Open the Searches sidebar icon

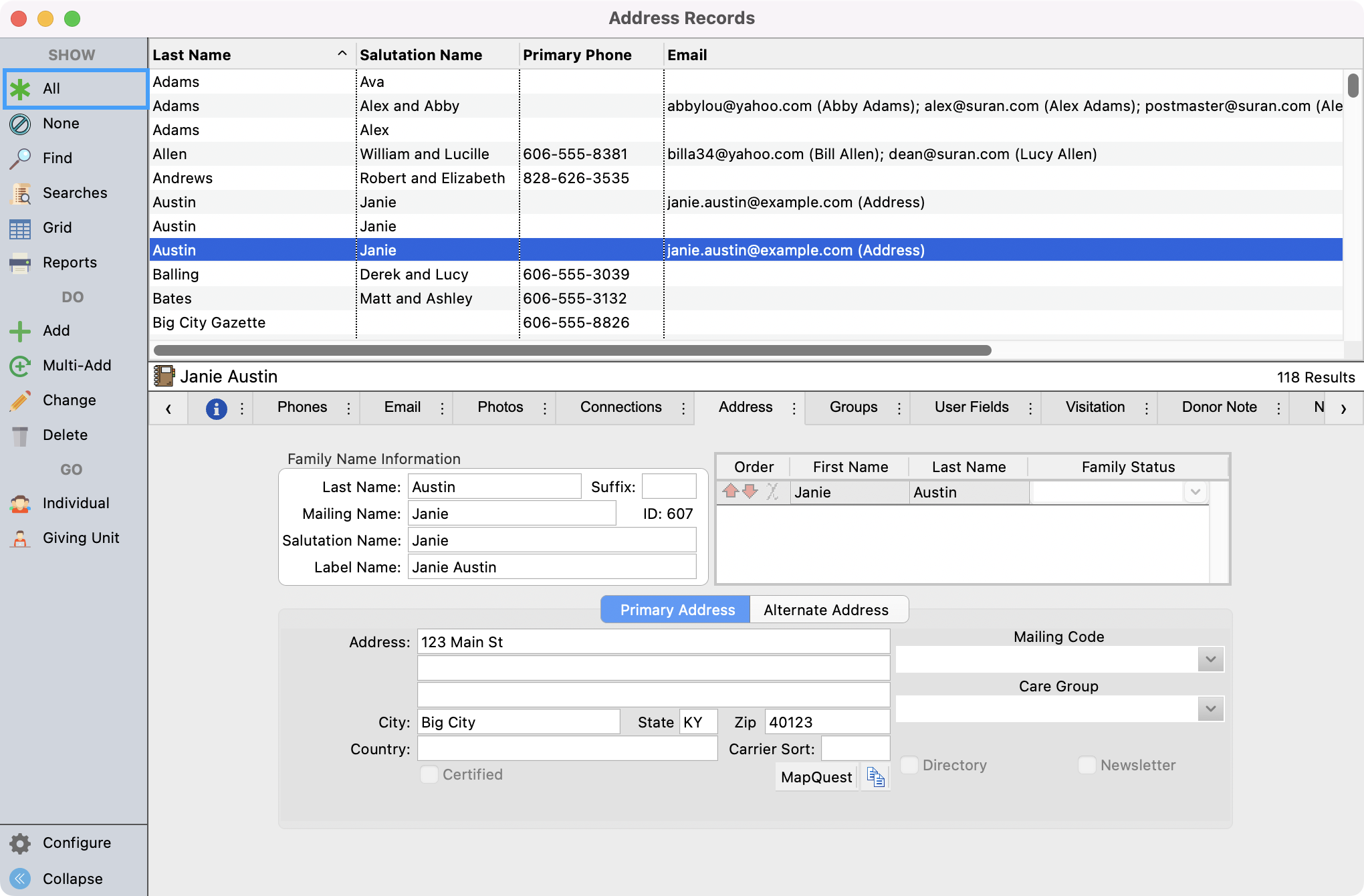pos(20,193)
